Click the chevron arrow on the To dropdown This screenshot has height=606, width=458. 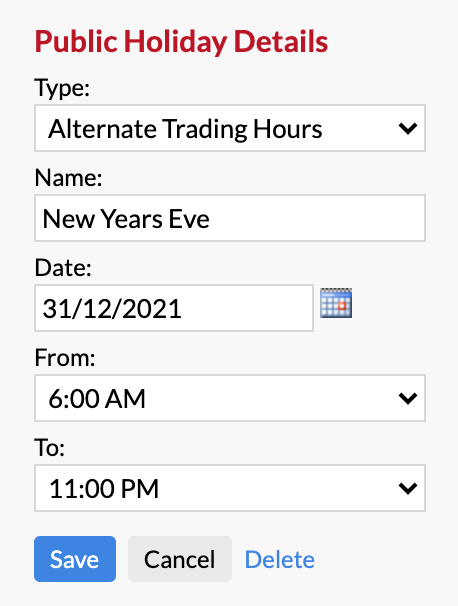408,489
